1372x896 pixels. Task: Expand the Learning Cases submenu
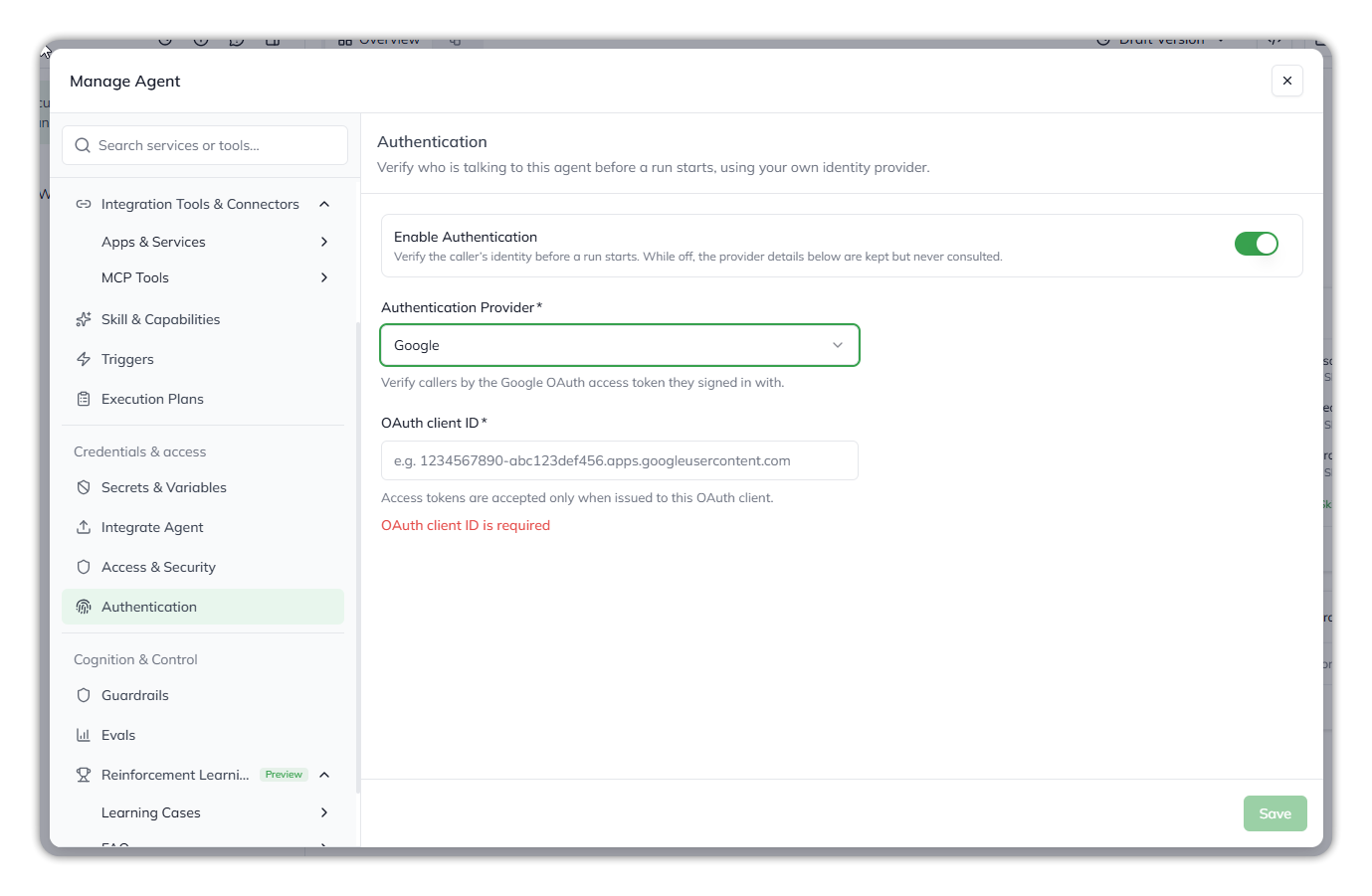324,812
